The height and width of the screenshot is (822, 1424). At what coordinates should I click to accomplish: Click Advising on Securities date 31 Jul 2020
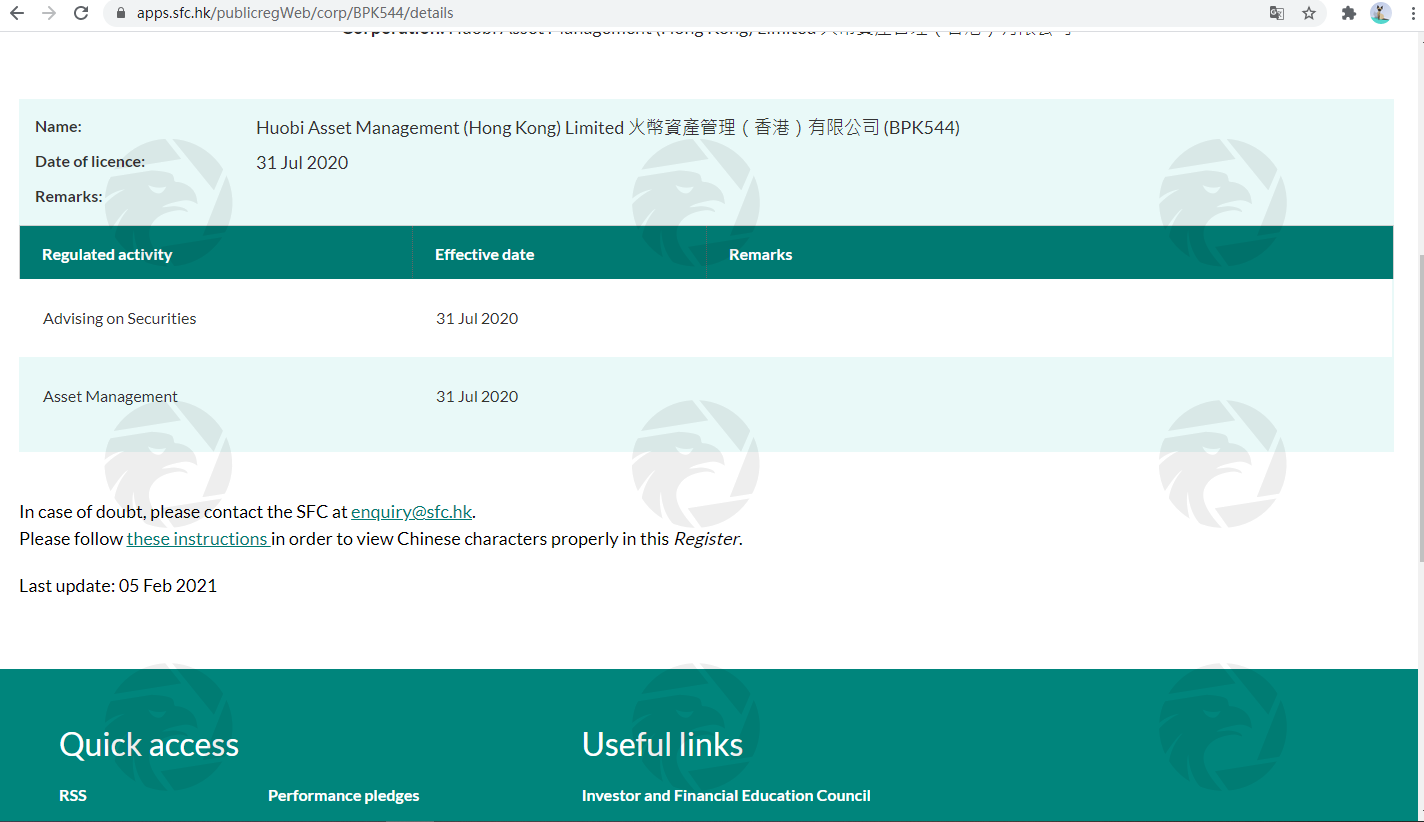pyautogui.click(x=477, y=318)
